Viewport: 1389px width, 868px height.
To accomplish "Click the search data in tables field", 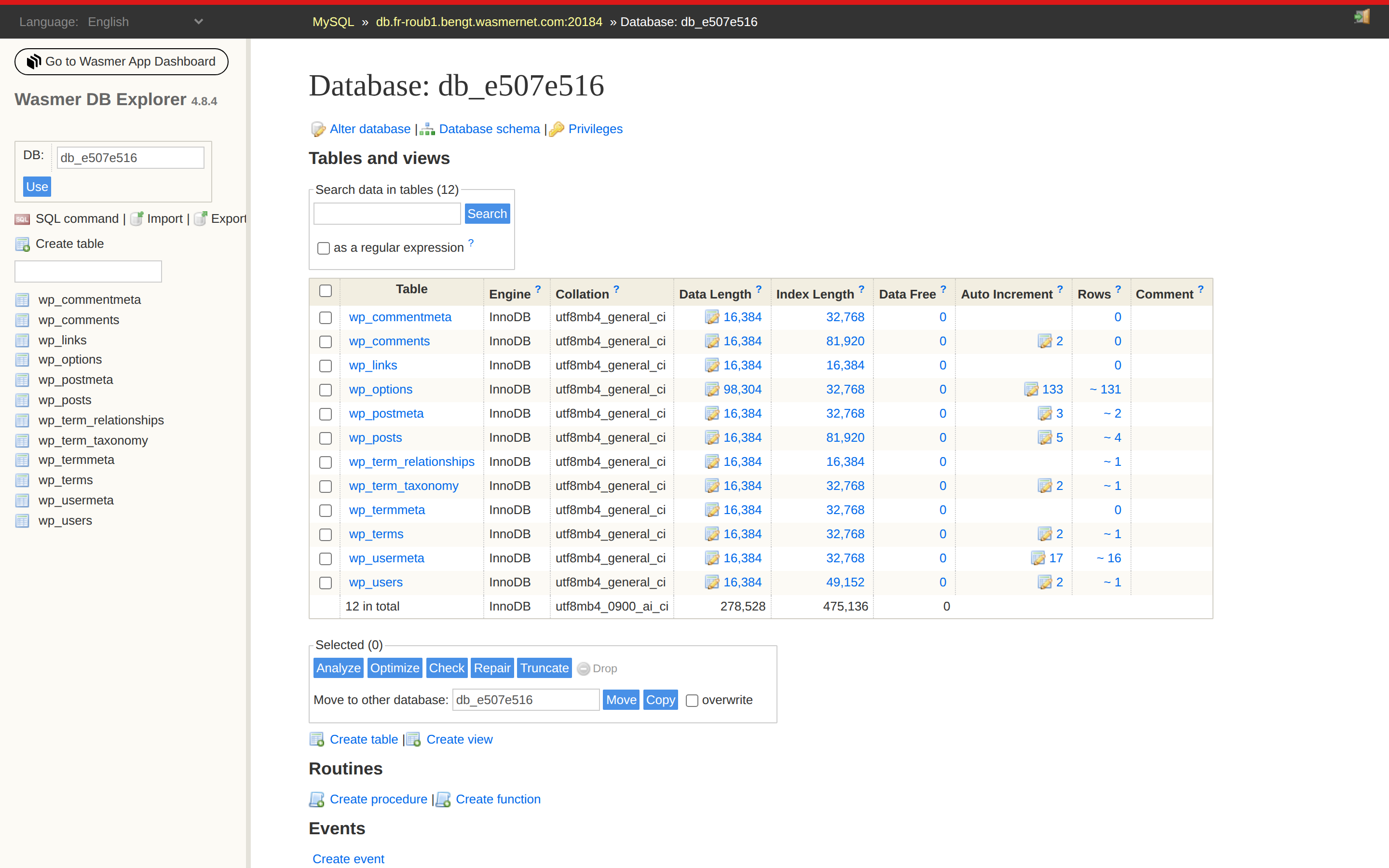I will pyautogui.click(x=387, y=214).
